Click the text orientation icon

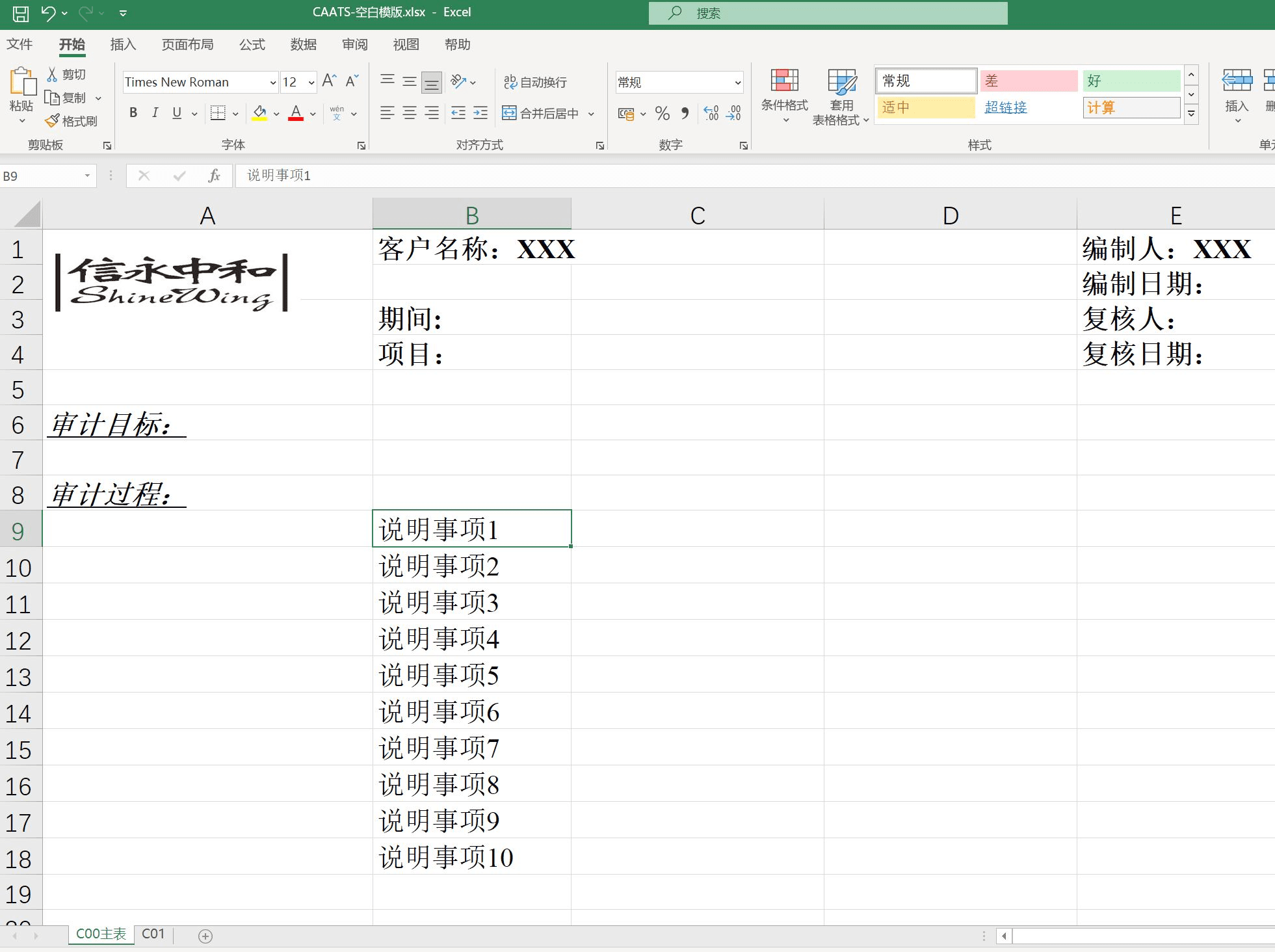point(458,81)
